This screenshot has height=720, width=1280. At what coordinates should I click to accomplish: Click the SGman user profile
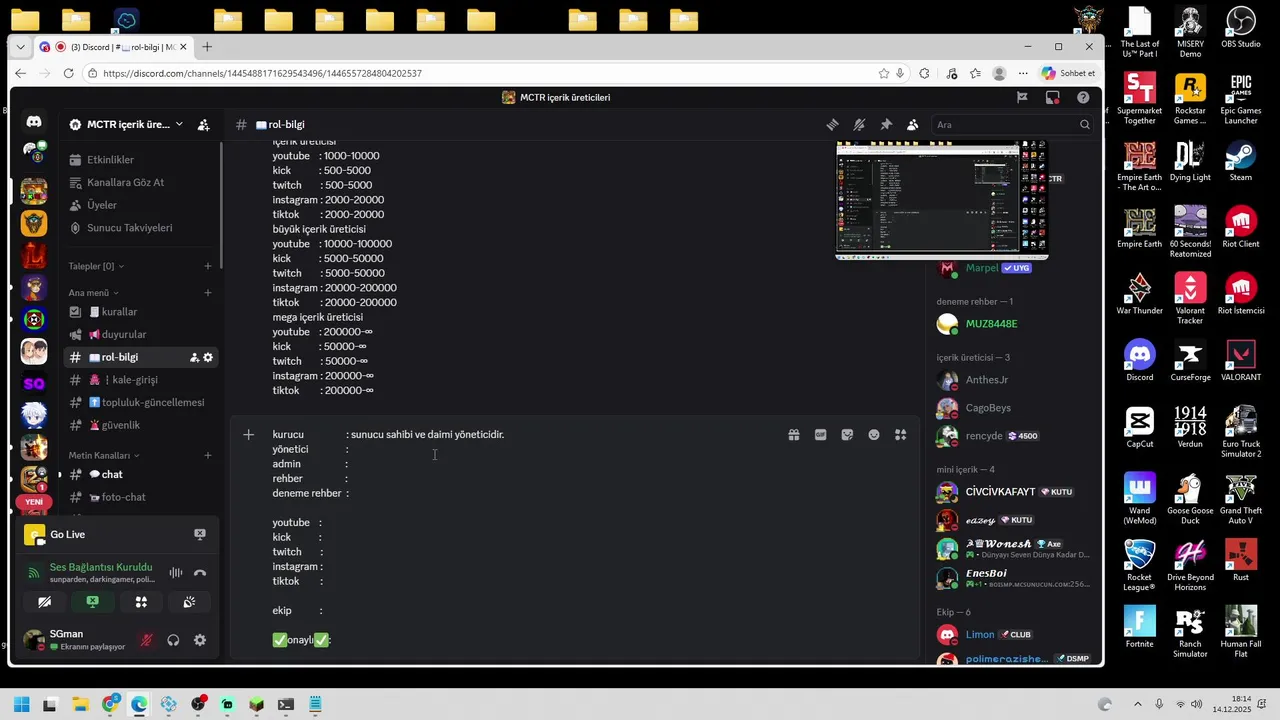click(75, 640)
